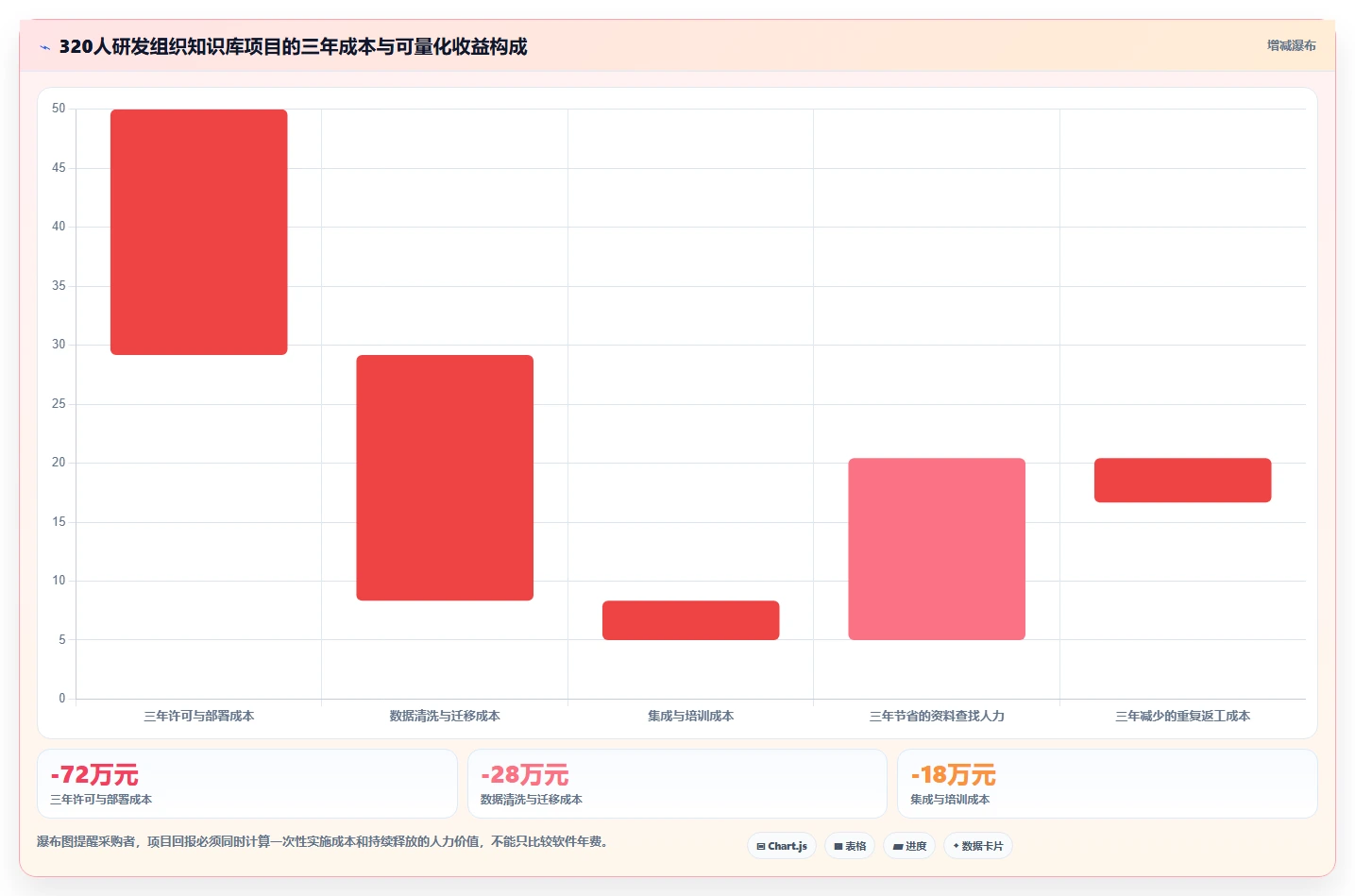Click x-axis label 三年减少的重复返工成本
The width and height of the screenshot is (1355, 896).
pyautogui.click(x=1183, y=716)
